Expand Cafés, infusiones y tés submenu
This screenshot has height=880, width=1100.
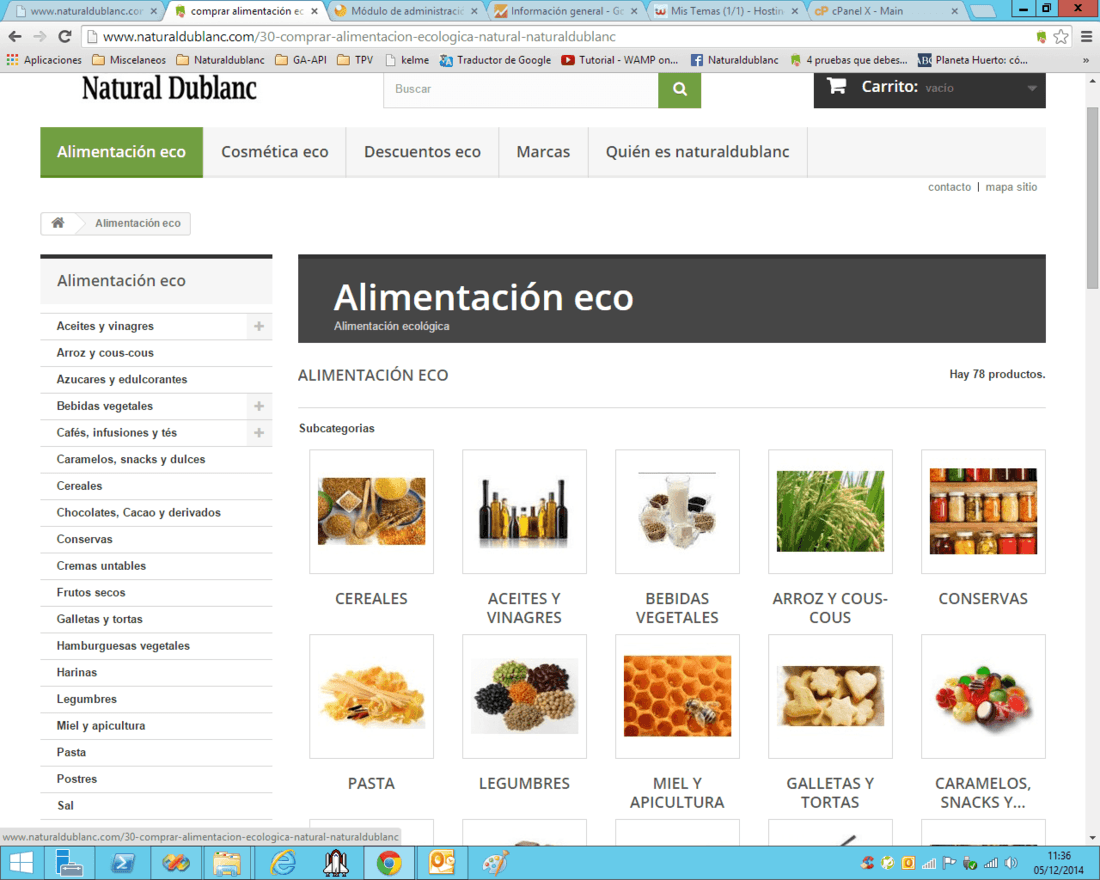pyautogui.click(x=259, y=433)
